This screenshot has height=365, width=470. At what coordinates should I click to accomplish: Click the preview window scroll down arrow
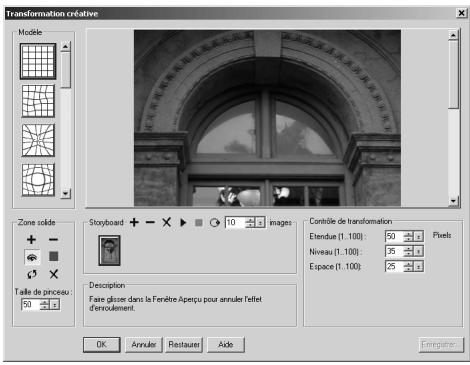453,201
